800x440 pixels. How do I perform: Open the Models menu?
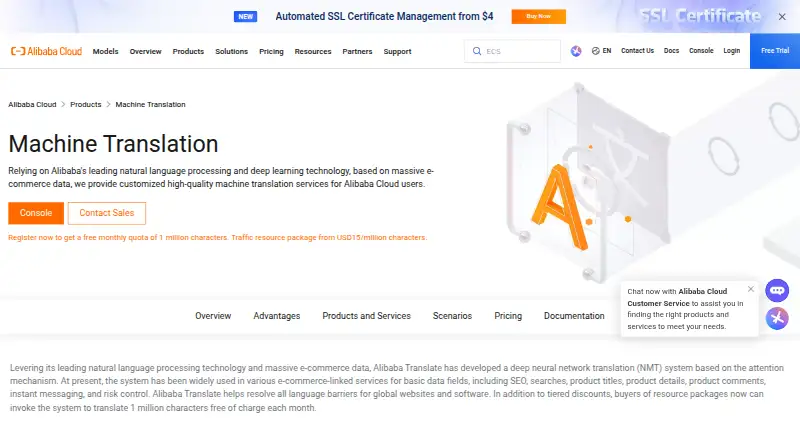click(106, 52)
